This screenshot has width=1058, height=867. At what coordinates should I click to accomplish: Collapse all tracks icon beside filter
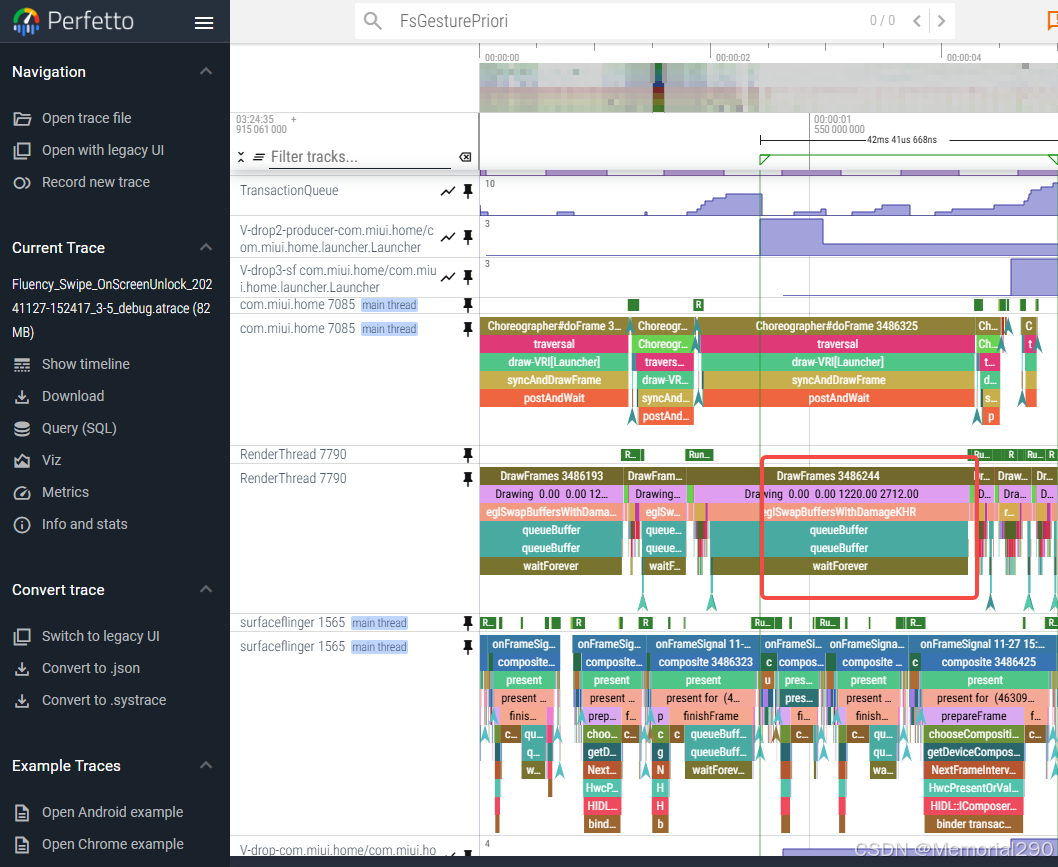(x=241, y=157)
